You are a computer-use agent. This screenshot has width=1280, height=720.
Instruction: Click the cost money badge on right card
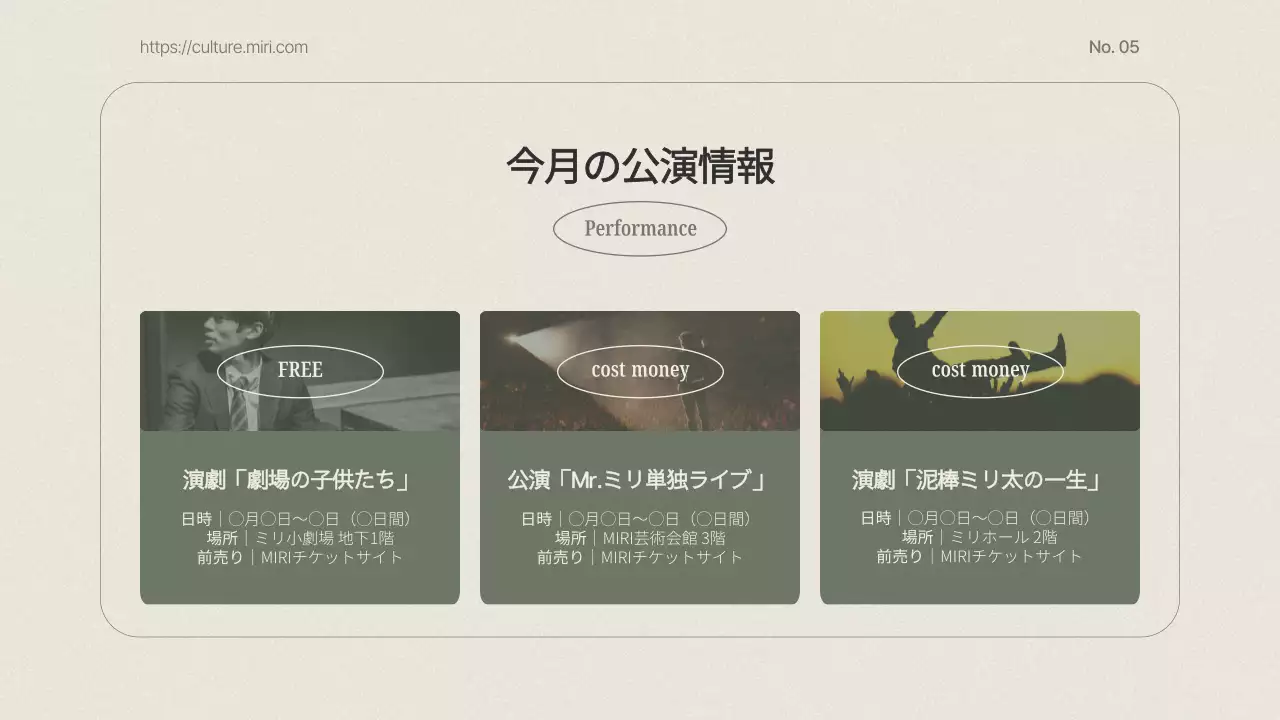pyautogui.click(x=980, y=370)
